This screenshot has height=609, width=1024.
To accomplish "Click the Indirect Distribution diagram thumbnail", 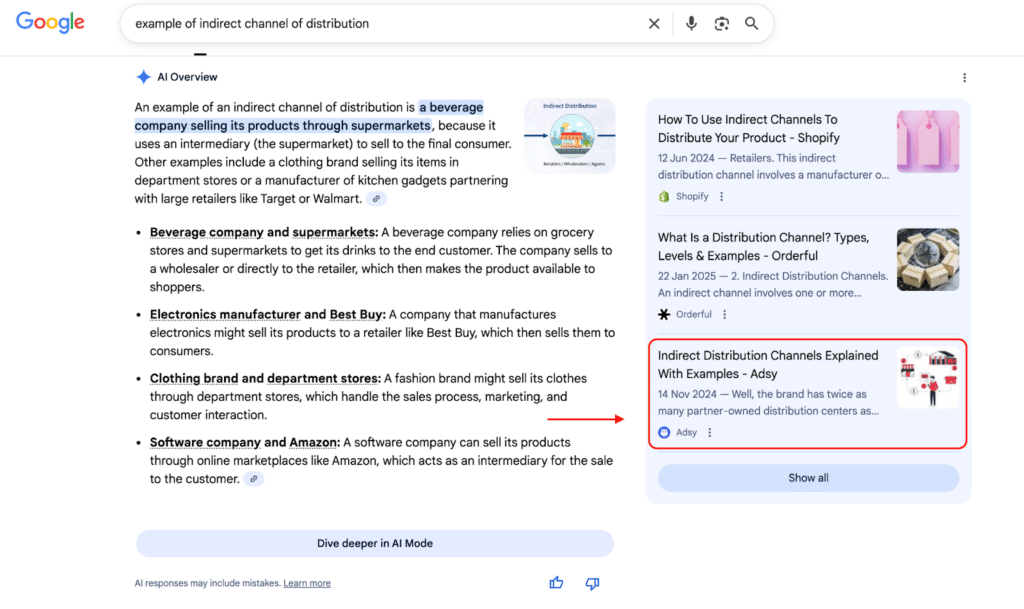I will click(x=569, y=135).
